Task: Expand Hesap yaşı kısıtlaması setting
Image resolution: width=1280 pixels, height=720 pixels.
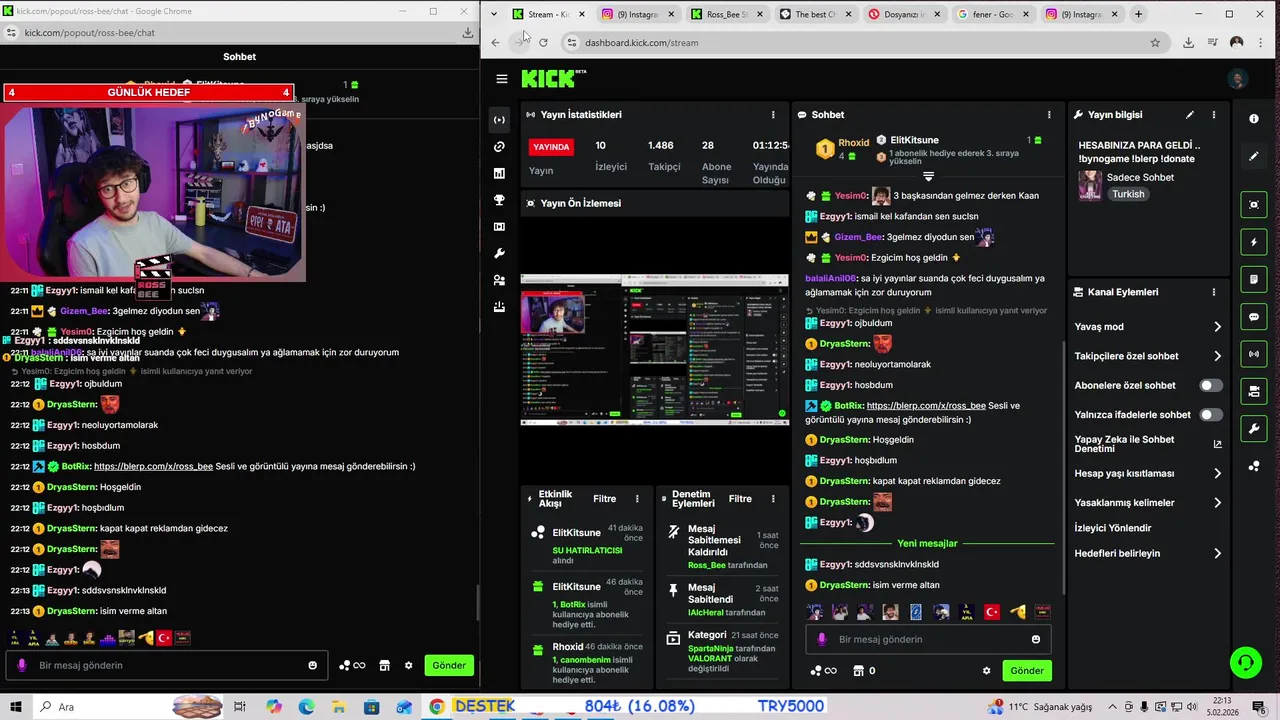Action: coord(1148,473)
